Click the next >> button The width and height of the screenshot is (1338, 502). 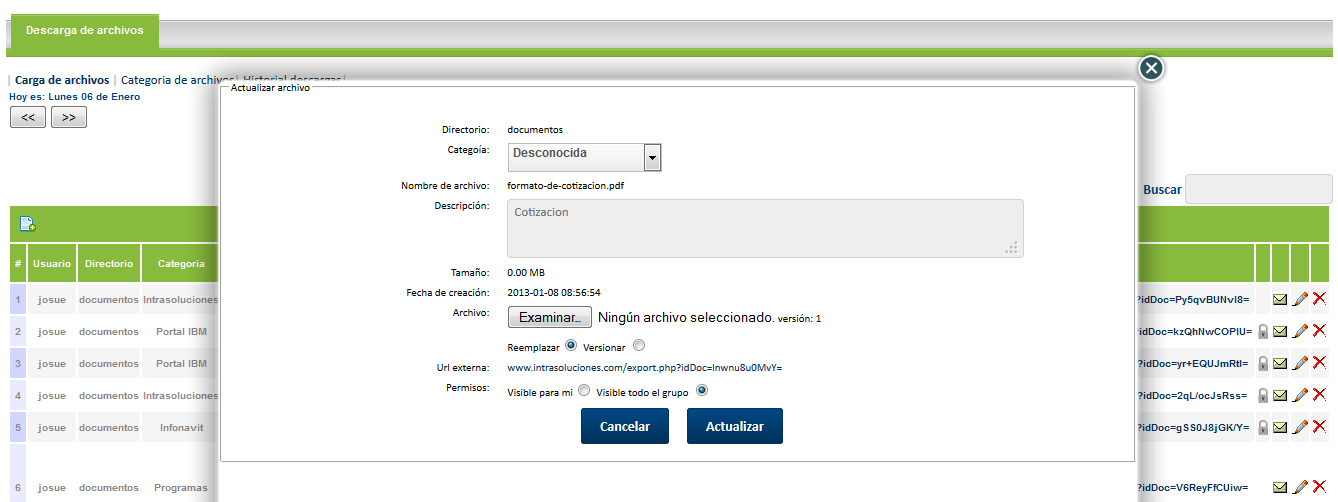pos(68,117)
